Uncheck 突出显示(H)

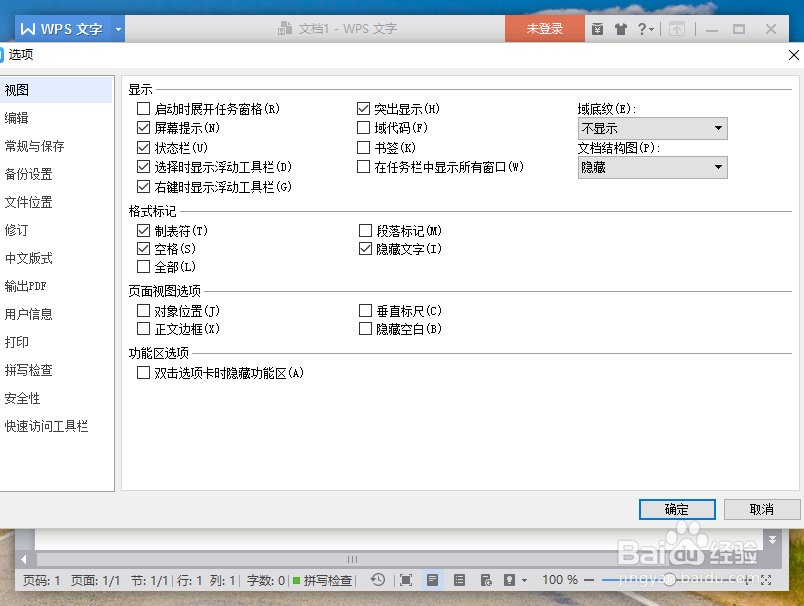363,109
